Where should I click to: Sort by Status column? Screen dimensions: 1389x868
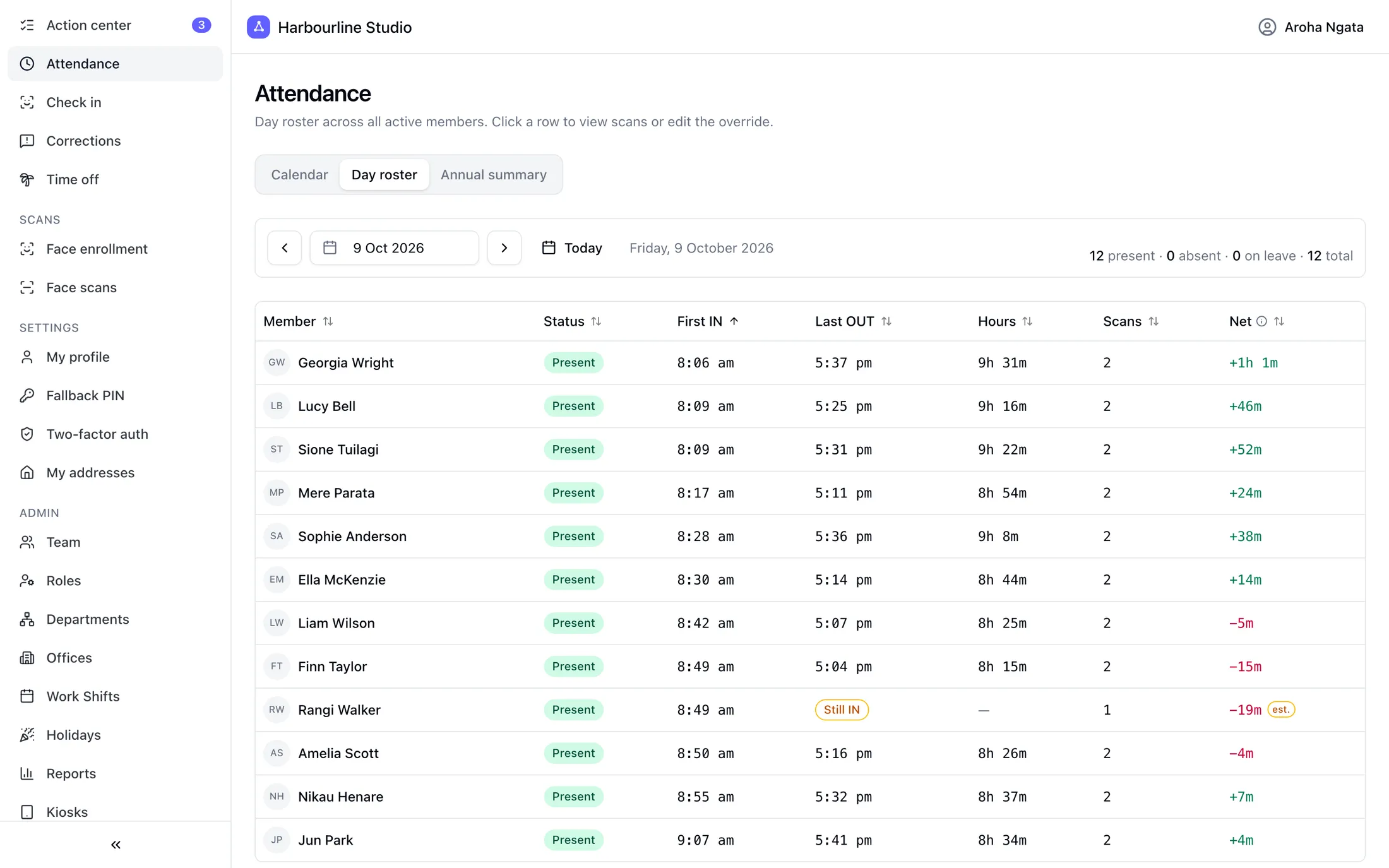click(572, 321)
